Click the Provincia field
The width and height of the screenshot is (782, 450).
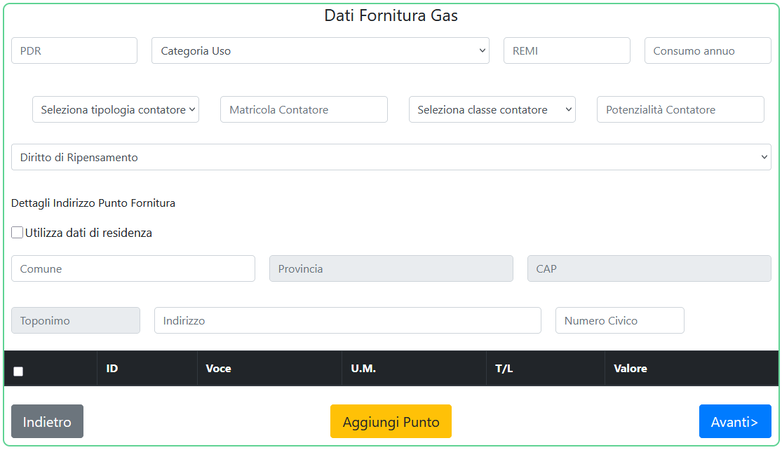point(391,268)
